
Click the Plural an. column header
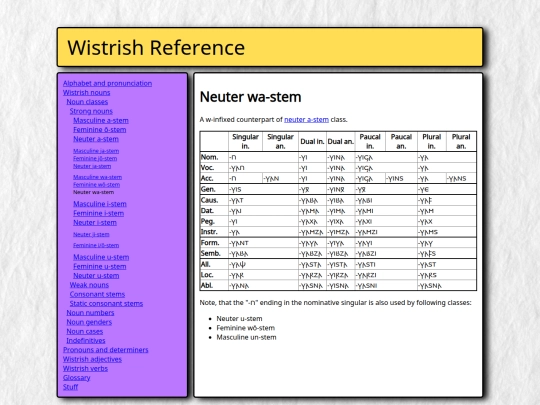[x=461, y=141]
